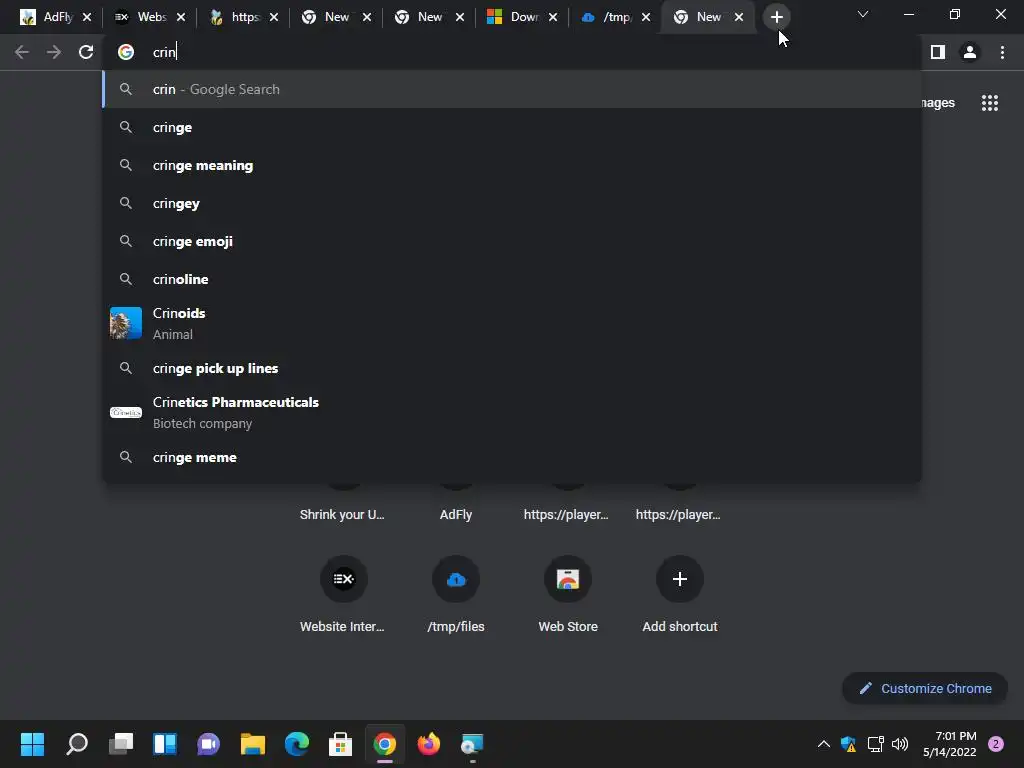Screen dimensions: 1024x768
Task: Click the Add shortcut button
Action: (x=680, y=593)
